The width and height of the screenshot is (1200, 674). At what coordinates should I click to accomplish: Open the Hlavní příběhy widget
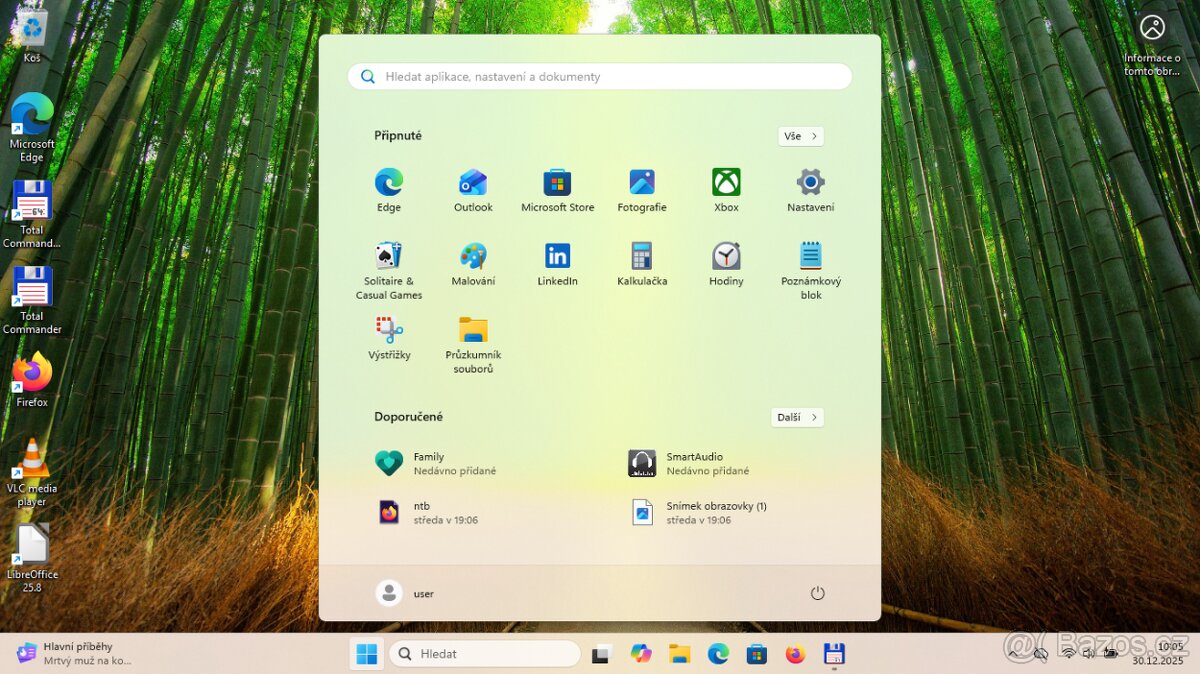60,653
